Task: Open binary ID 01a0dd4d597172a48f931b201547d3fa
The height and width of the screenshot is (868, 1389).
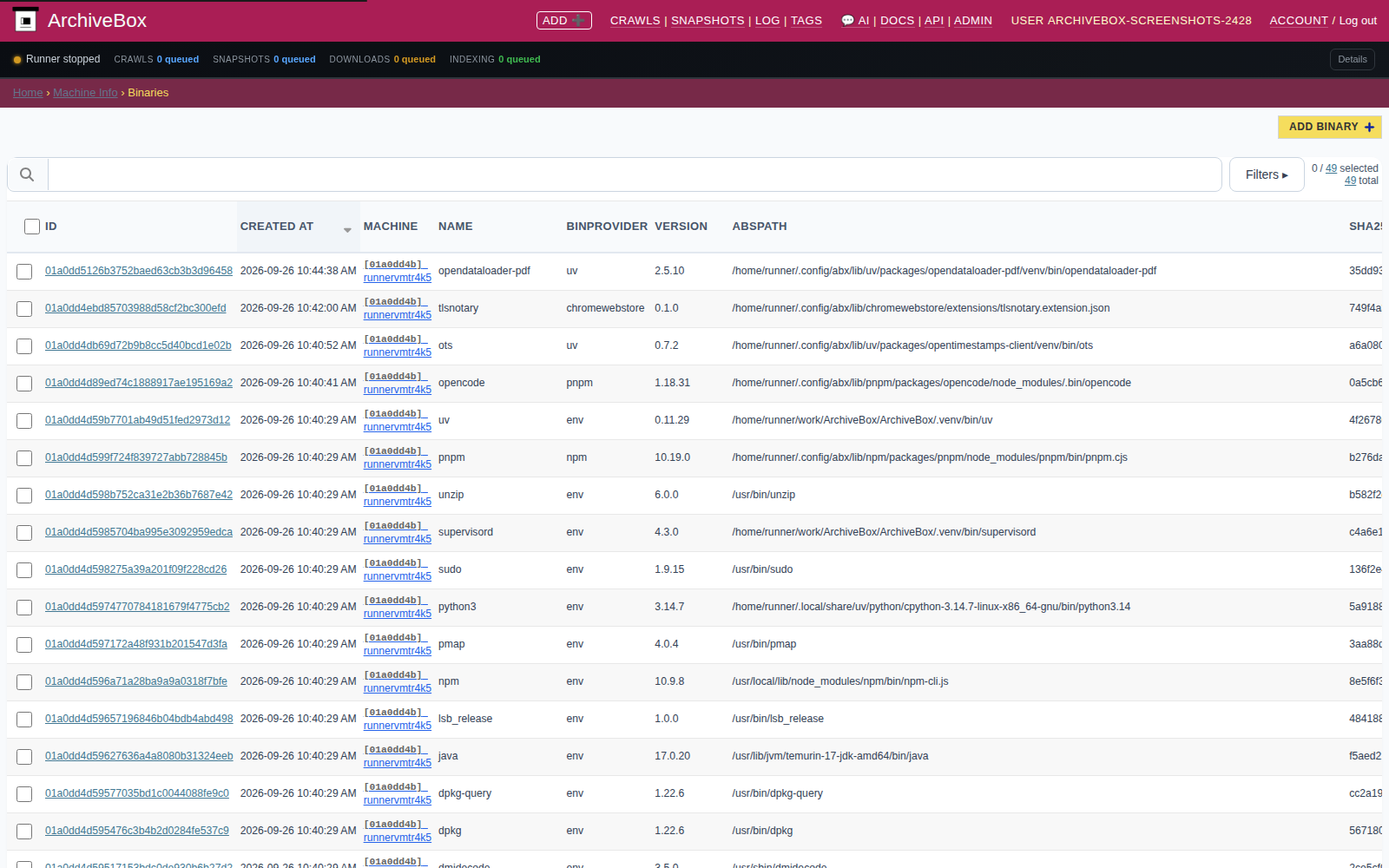Action: 136,644
